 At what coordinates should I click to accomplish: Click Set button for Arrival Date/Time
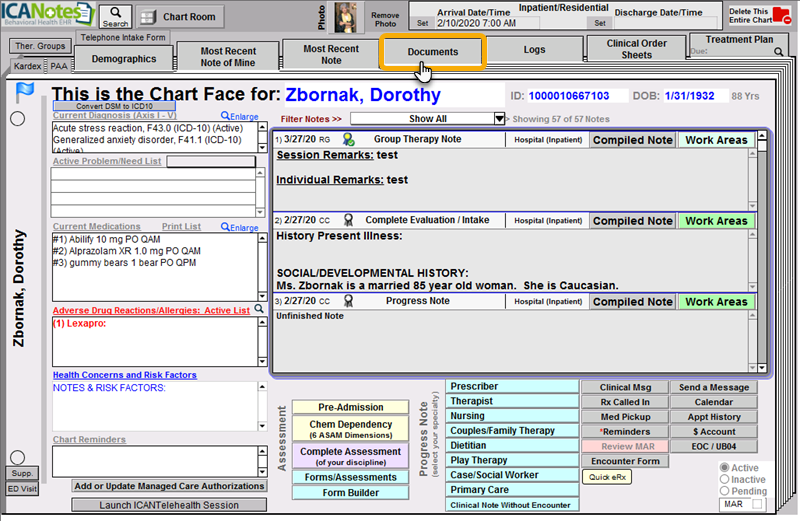pyautogui.click(x=422, y=22)
